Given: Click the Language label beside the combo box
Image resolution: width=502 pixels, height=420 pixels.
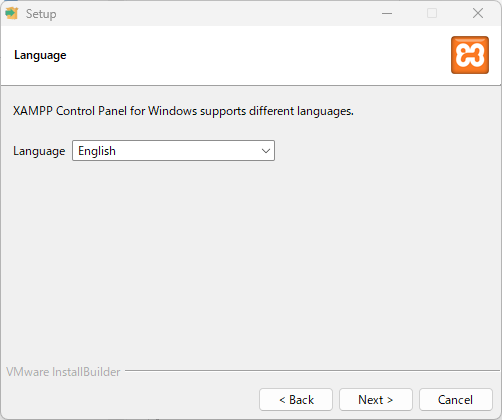Looking at the screenshot, I should [39, 151].
